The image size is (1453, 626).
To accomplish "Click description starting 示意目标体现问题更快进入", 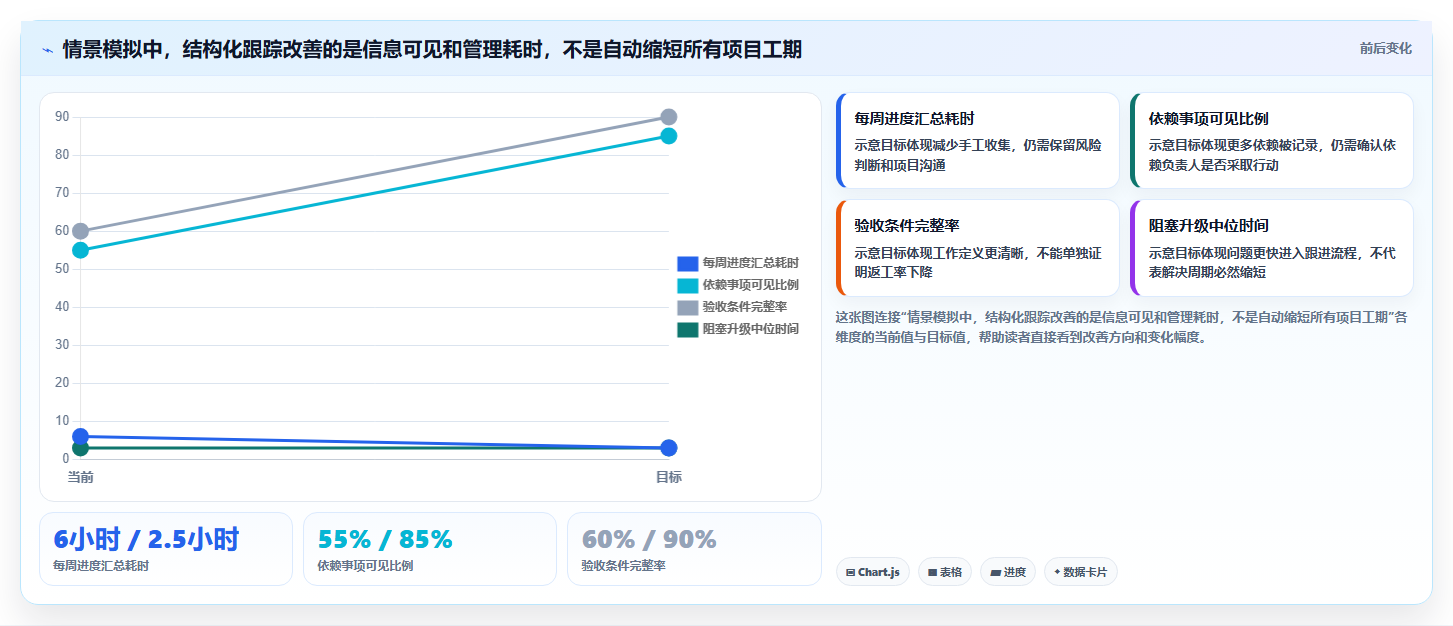I will tap(1272, 262).
